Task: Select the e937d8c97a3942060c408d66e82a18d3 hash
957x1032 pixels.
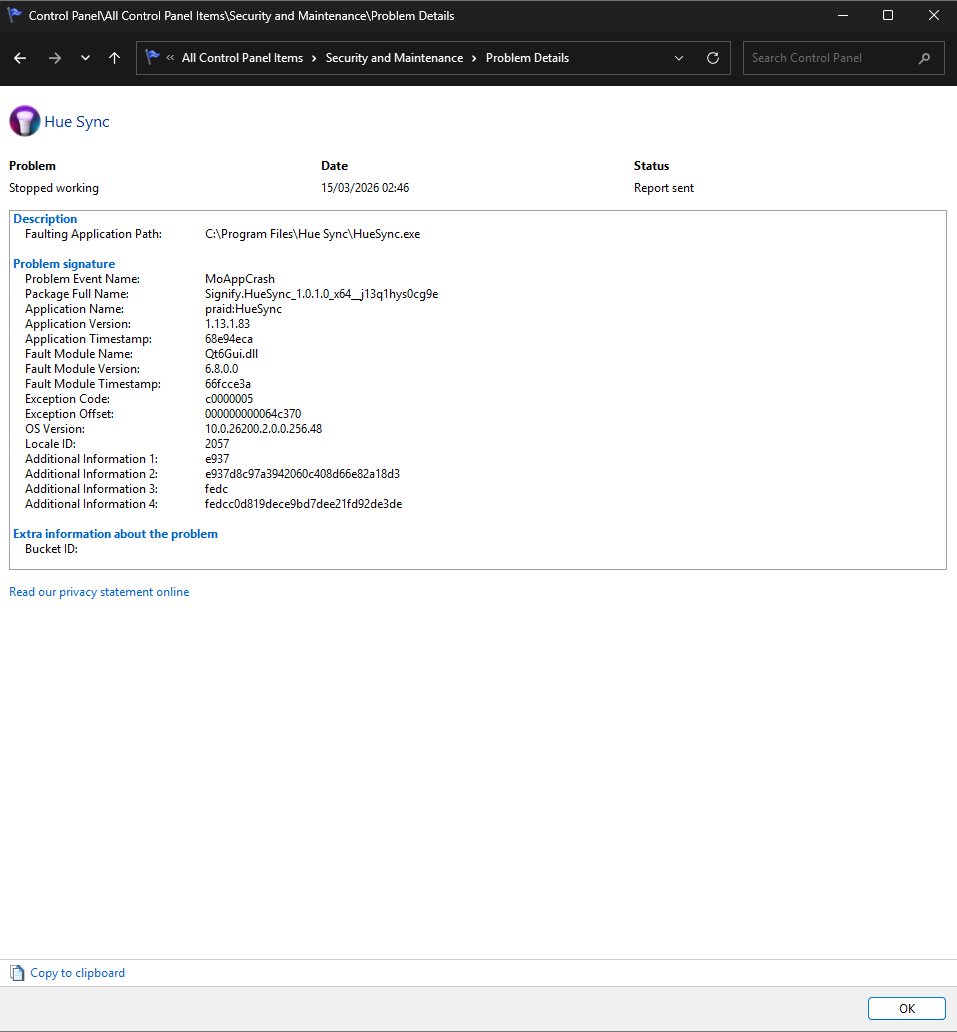Action: pyautogui.click(x=302, y=474)
